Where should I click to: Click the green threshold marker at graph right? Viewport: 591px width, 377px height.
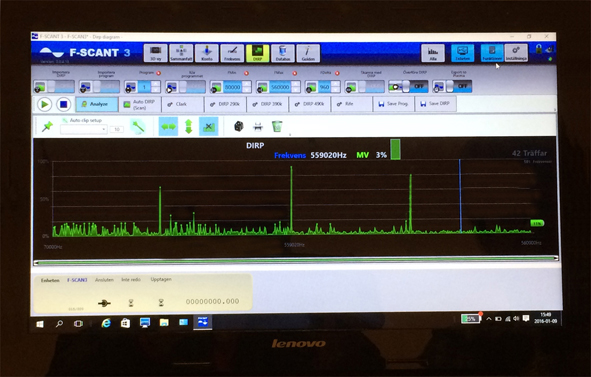pyautogui.click(x=537, y=223)
